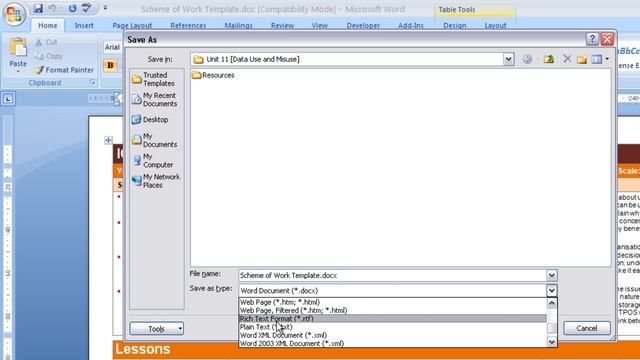This screenshot has height=360, width=640.
Task: Open the Mailings ribbon tab
Action: 238,25
